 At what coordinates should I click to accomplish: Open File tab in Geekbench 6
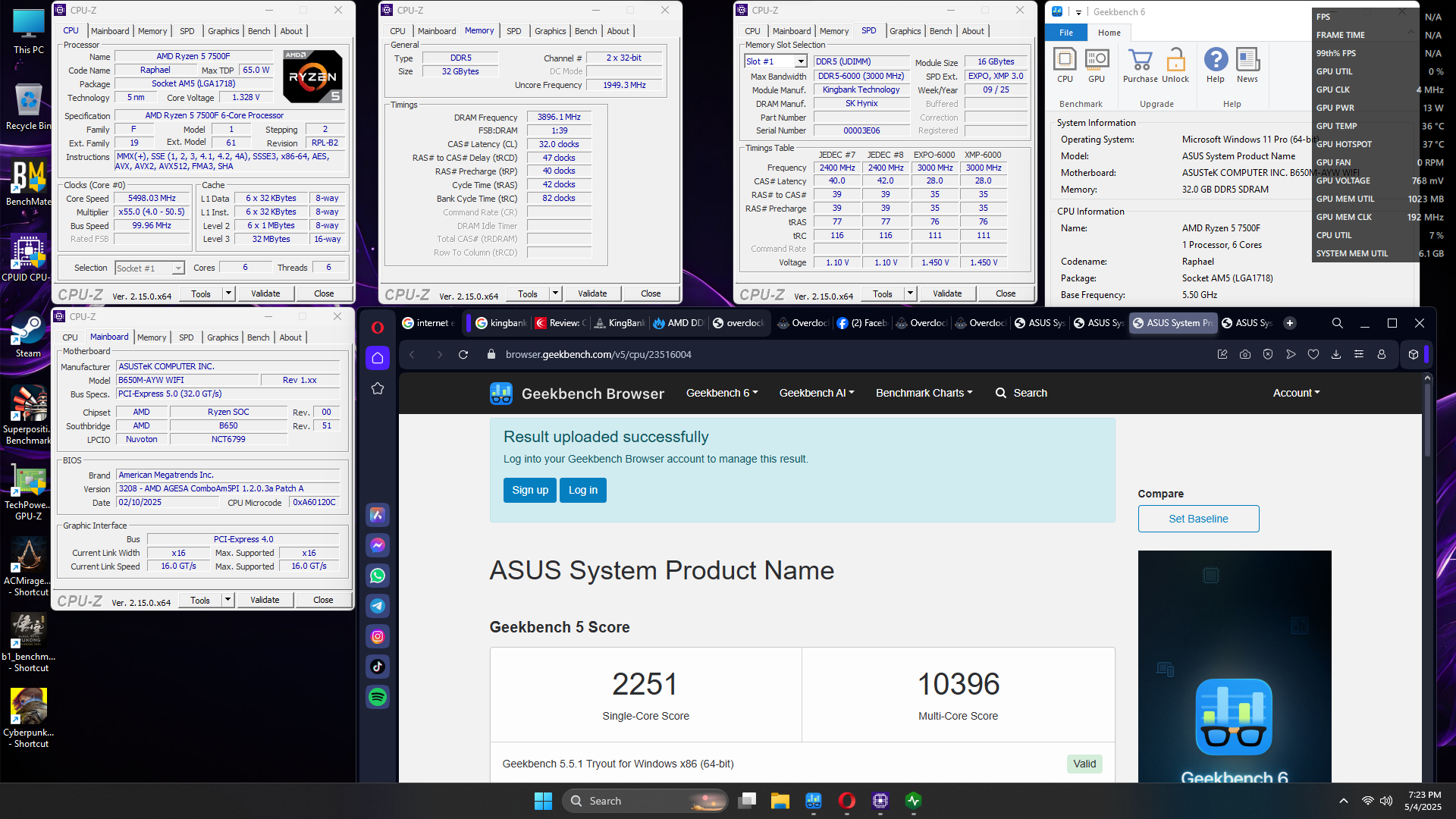pos(1066,33)
